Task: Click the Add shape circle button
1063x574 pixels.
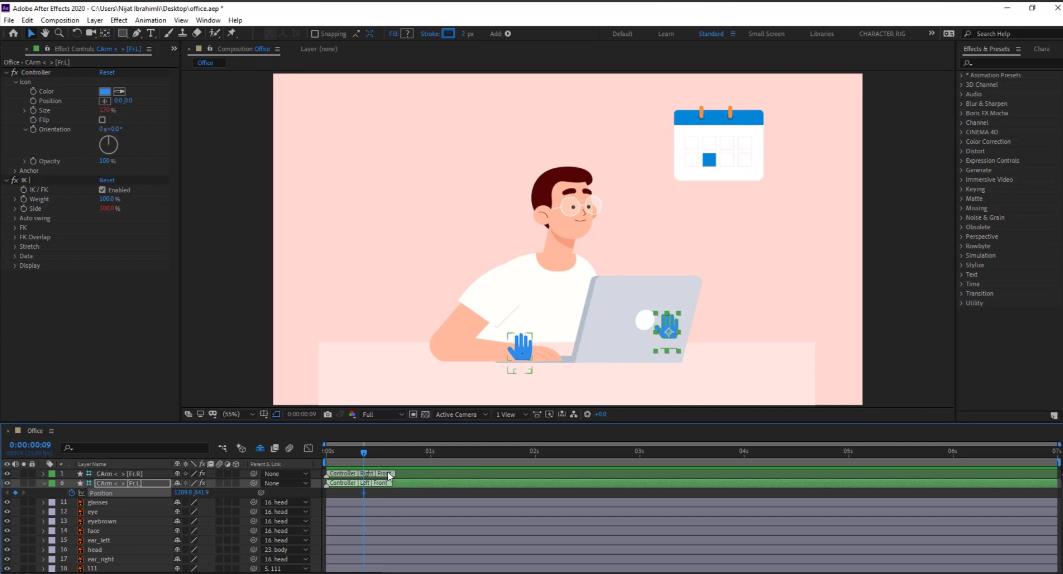Action: point(508,34)
